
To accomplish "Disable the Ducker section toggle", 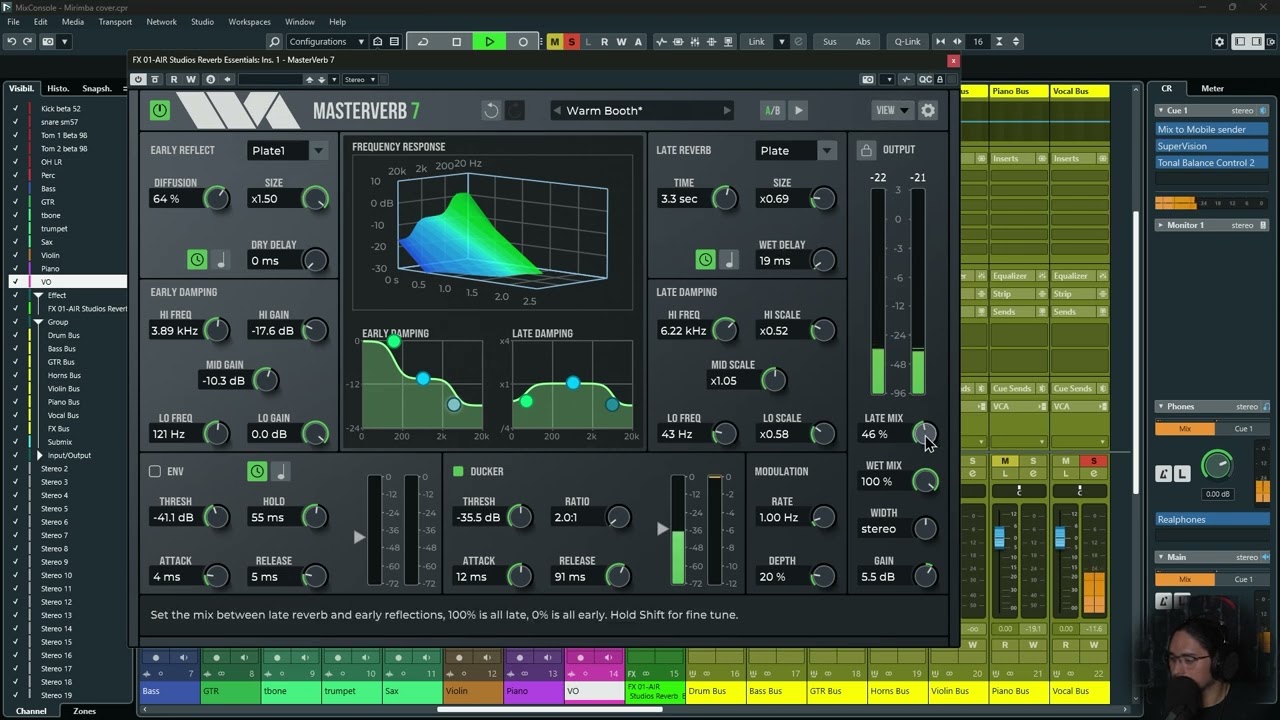I will point(458,471).
